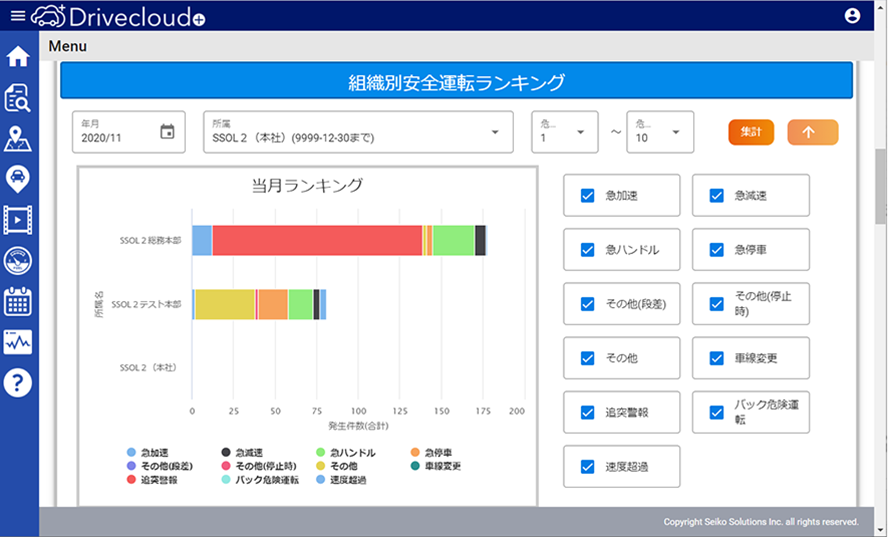Image resolution: width=888 pixels, height=537 pixels.
Task: Click the red 追突警報 bar segment of SSOL 2 総務本部
Action: point(317,240)
